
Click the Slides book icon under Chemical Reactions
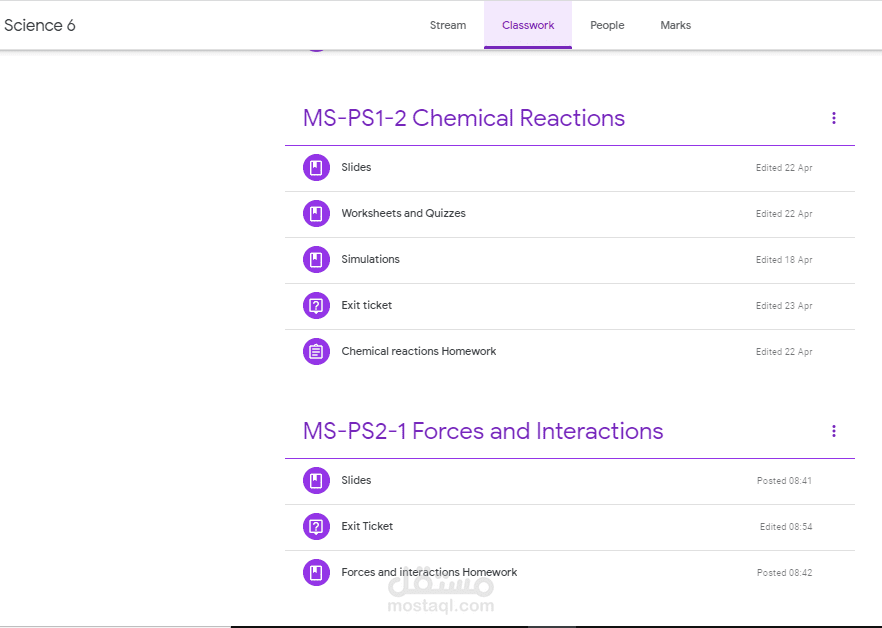pos(316,167)
